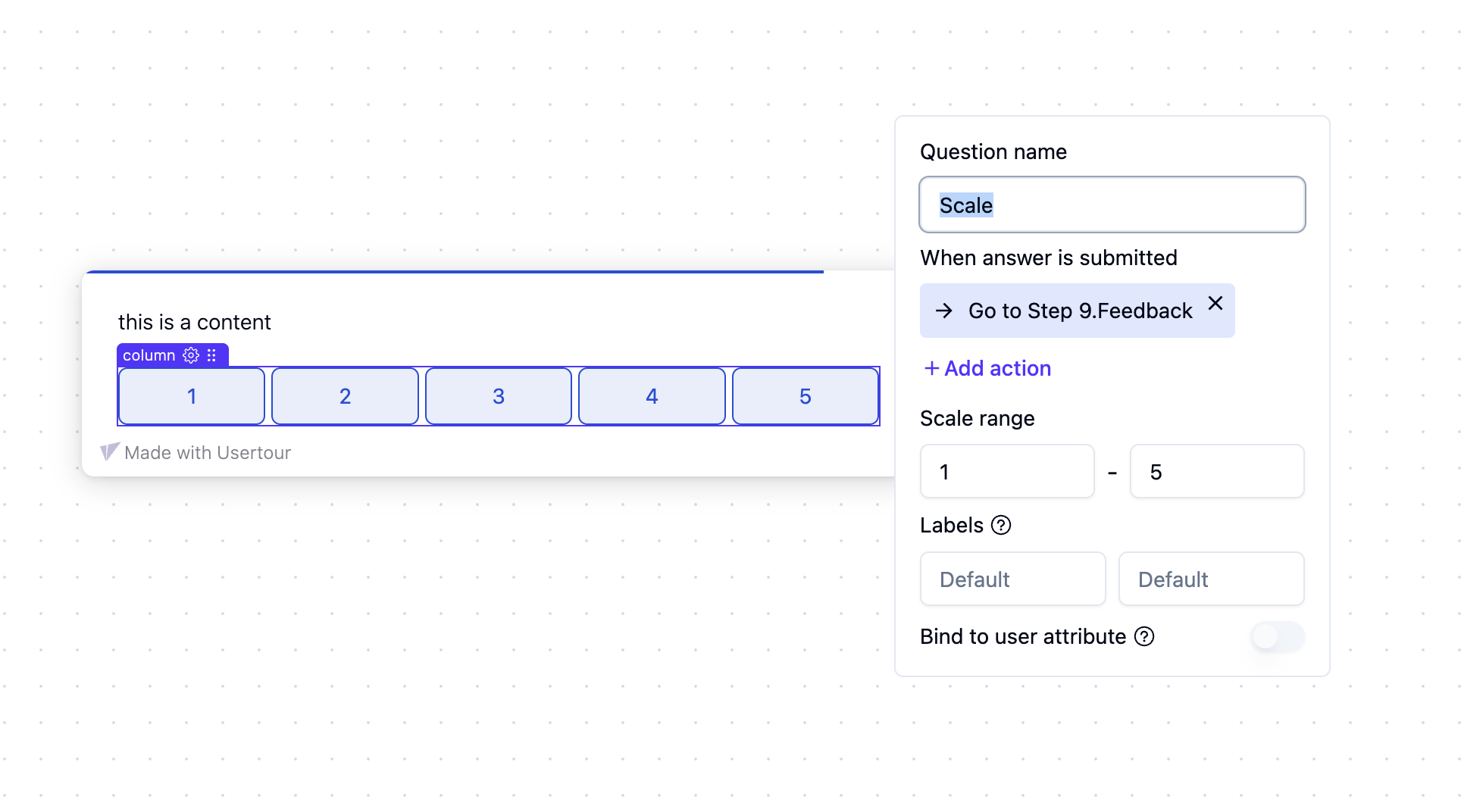Viewport: 1461px width, 812px height.
Task: Select scale option 5
Action: click(806, 396)
